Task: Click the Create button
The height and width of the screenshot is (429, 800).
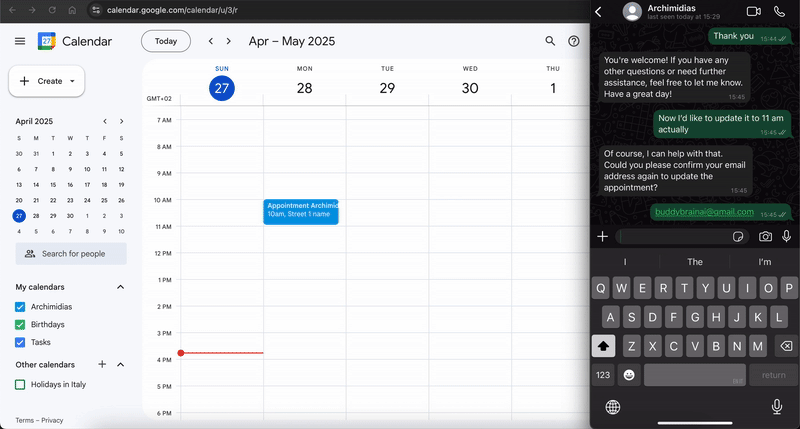Action: [46, 81]
